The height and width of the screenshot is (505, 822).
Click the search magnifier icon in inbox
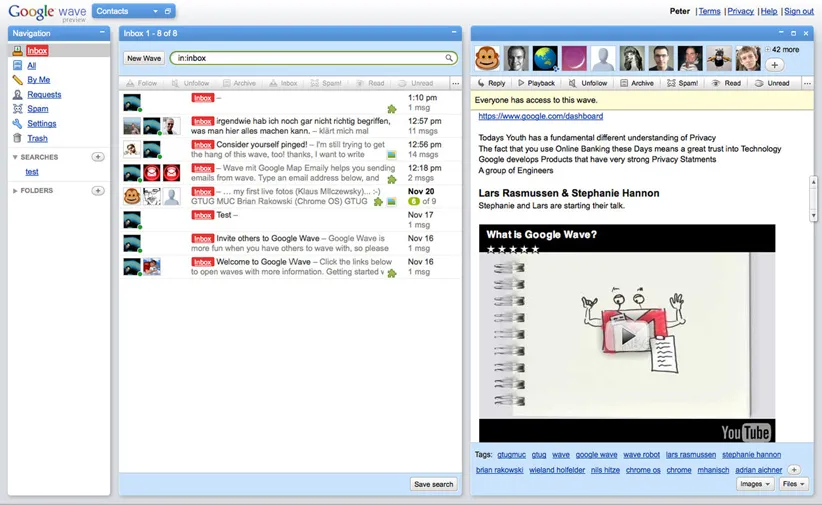(450, 58)
